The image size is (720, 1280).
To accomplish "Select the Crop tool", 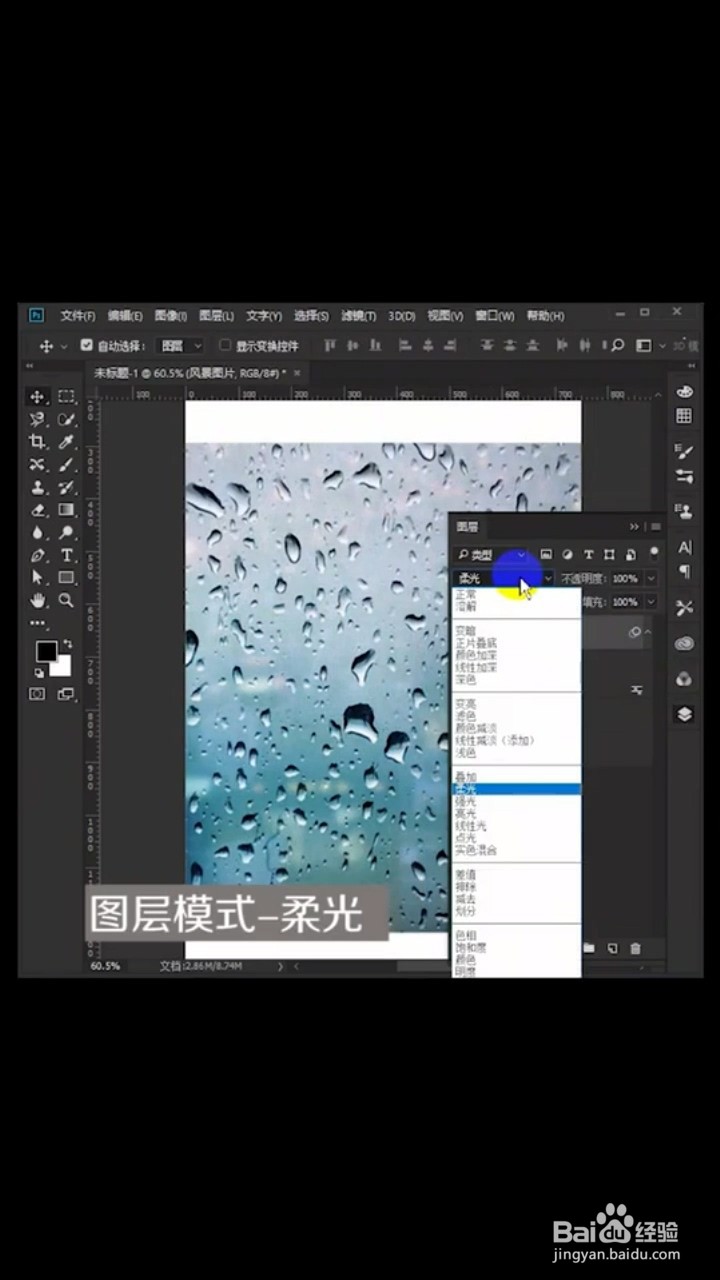I will 38,442.
